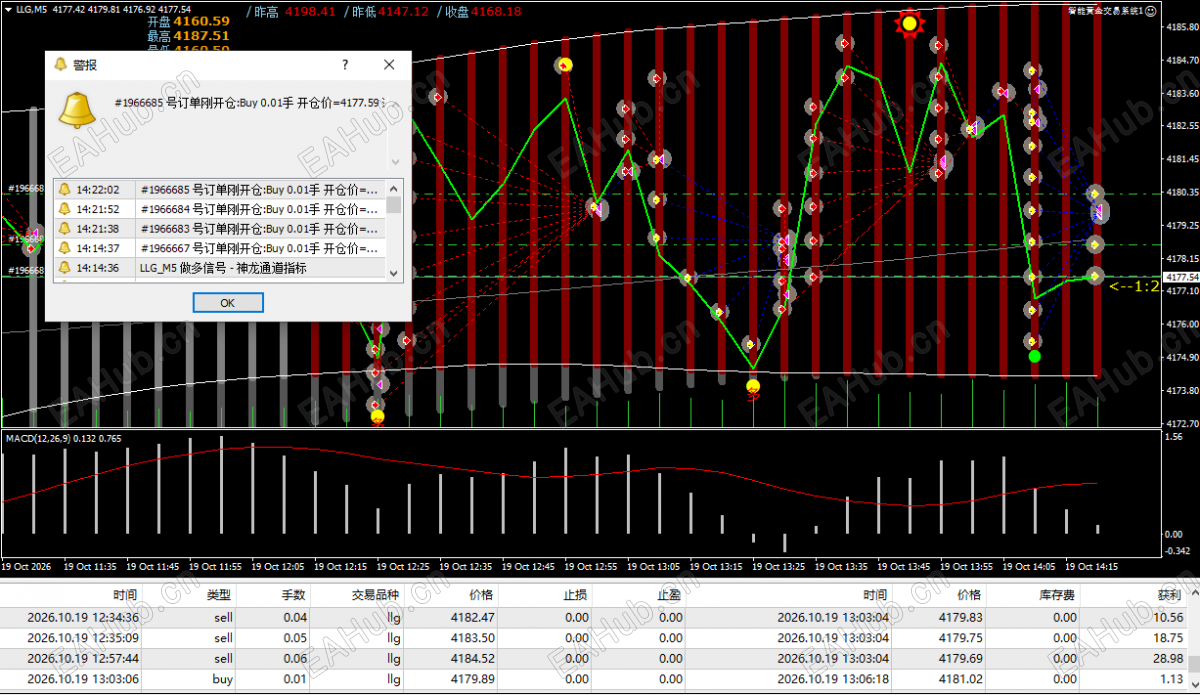The height and width of the screenshot is (695, 1200).
Task: Click the <--1:2 annotation on the chart
Action: [x=1134, y=287]
